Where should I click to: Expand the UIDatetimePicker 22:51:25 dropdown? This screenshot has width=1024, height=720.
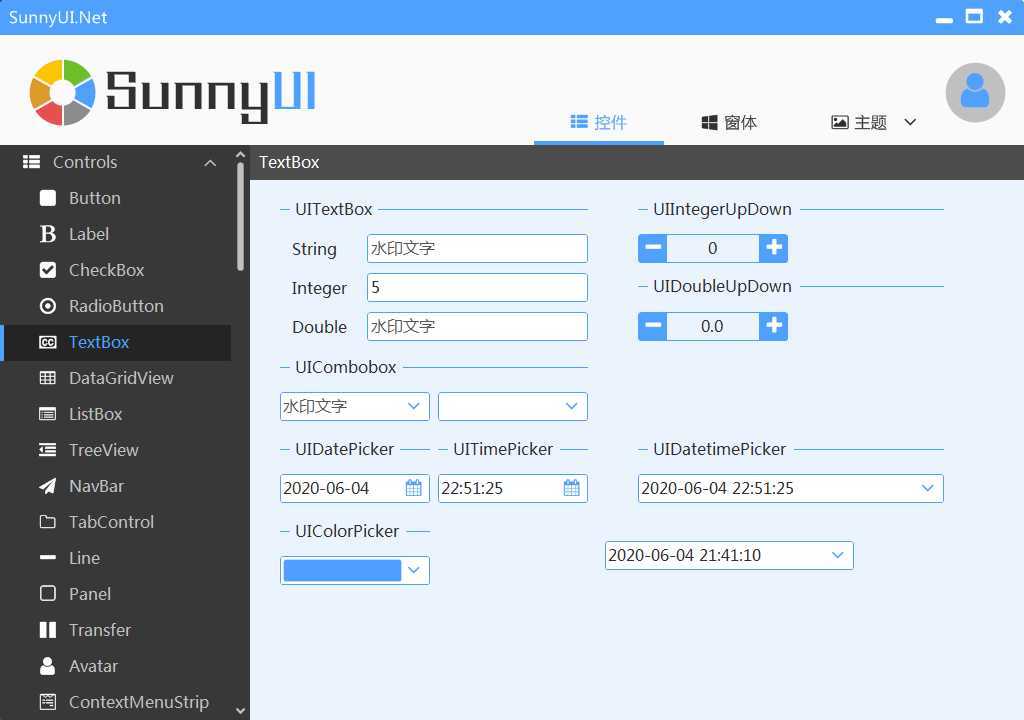(927, 488)
